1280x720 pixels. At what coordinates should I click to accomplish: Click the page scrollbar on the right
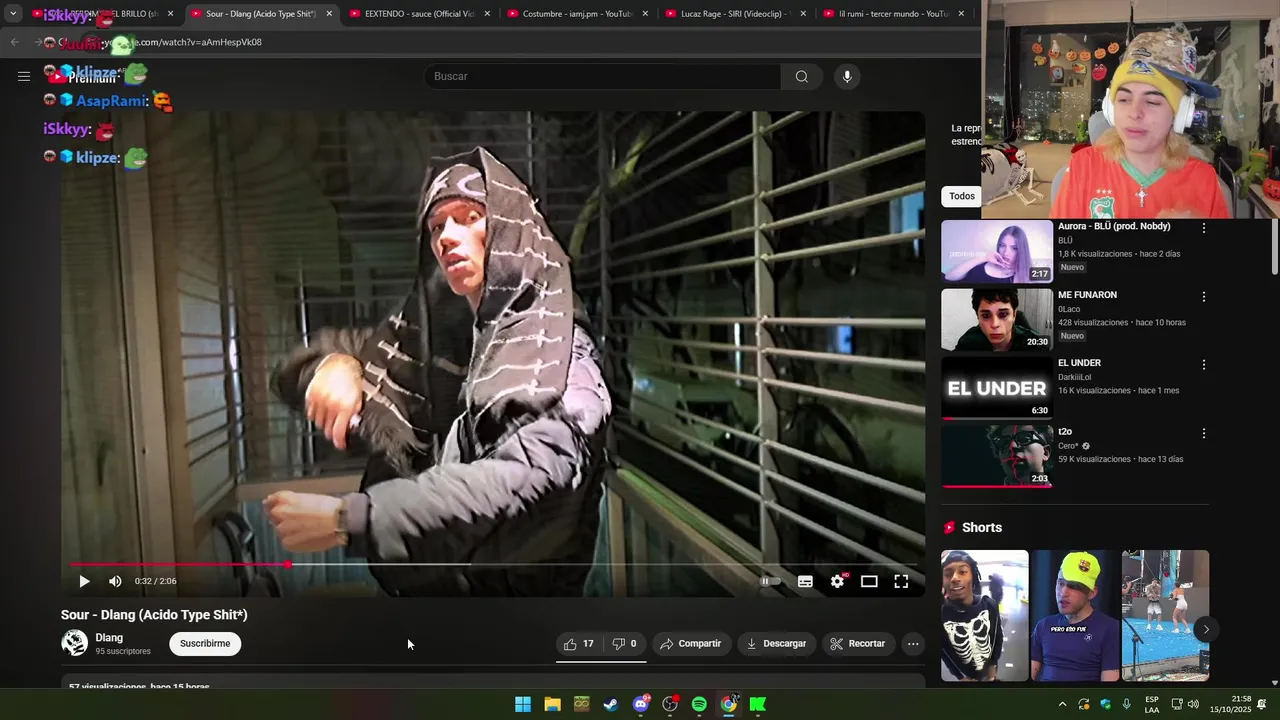coord(1274,246)
